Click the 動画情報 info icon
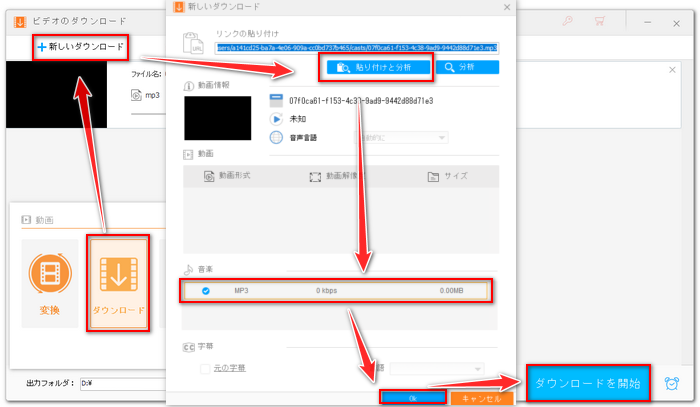700x407 pixels. (x=188, y=86)
